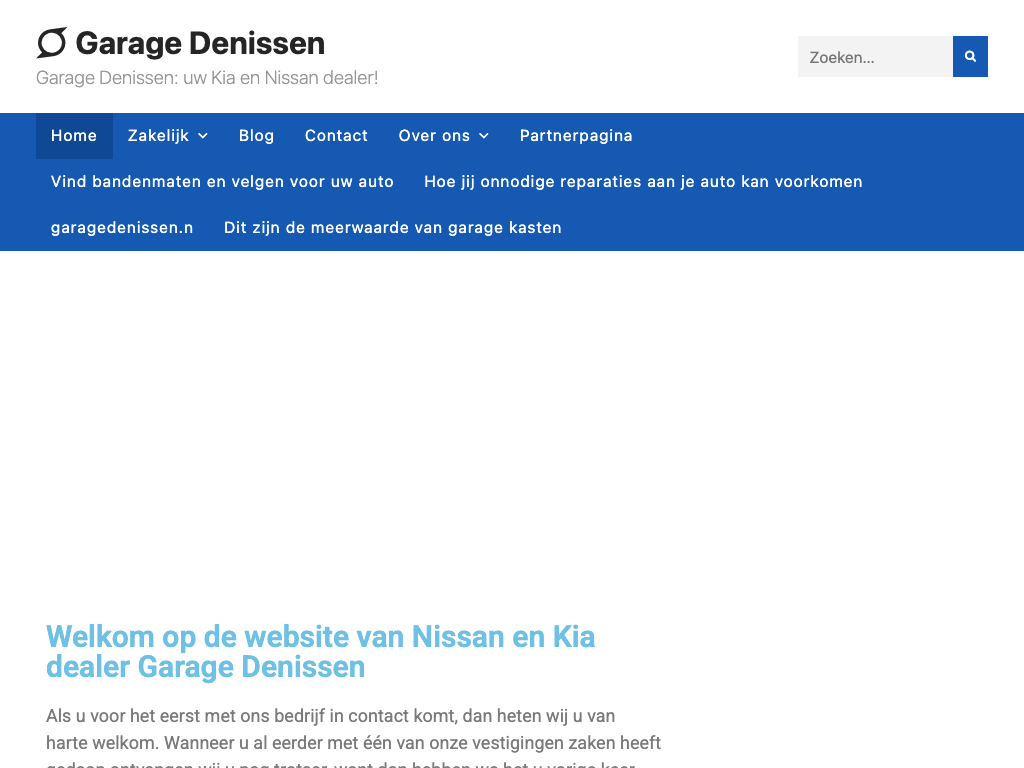1024x768 pixels.
Task: Open the Partnerpagina menu item
Action: 576,136
